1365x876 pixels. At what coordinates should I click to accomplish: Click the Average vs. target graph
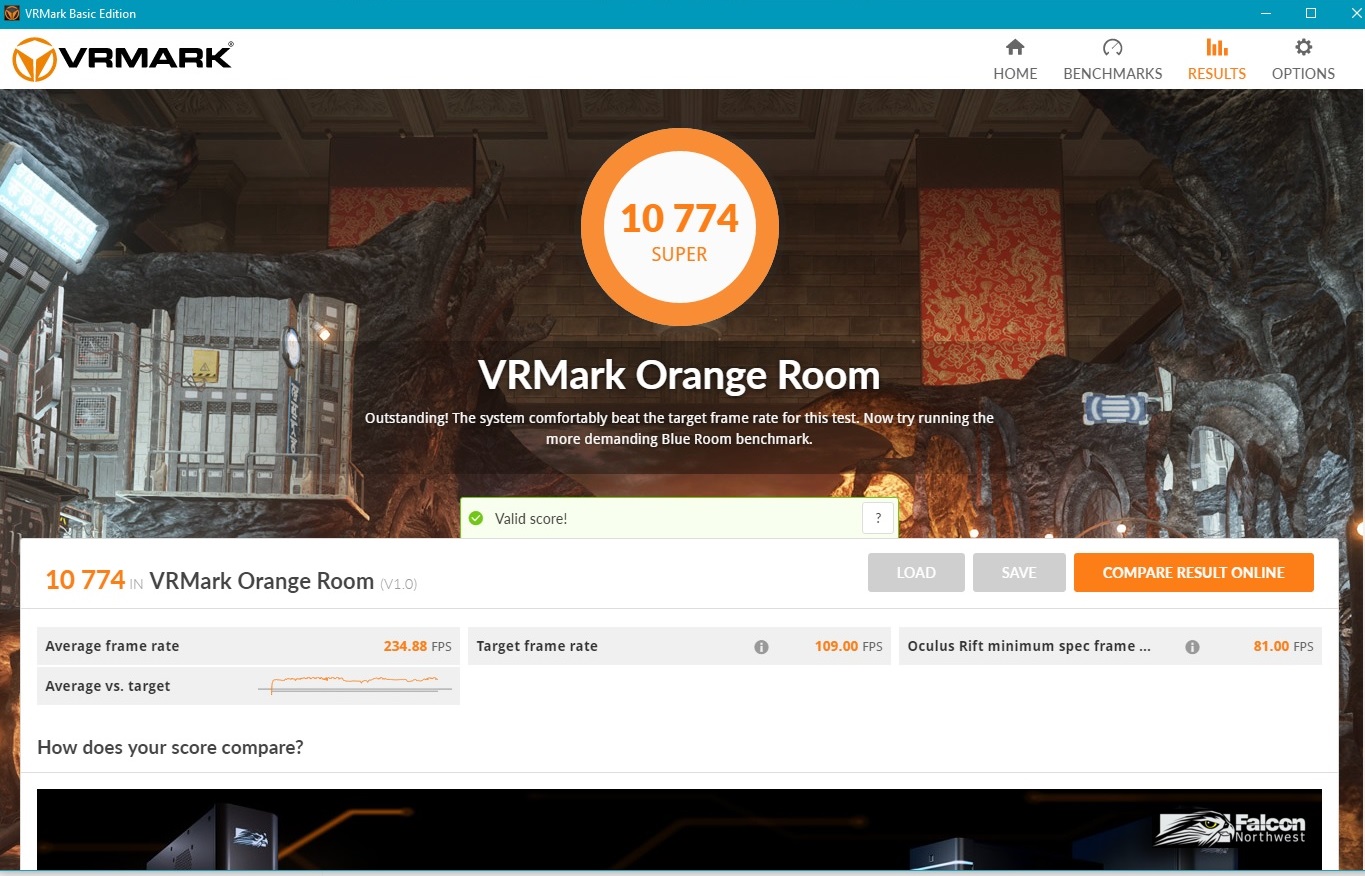[x=355, y=685]
